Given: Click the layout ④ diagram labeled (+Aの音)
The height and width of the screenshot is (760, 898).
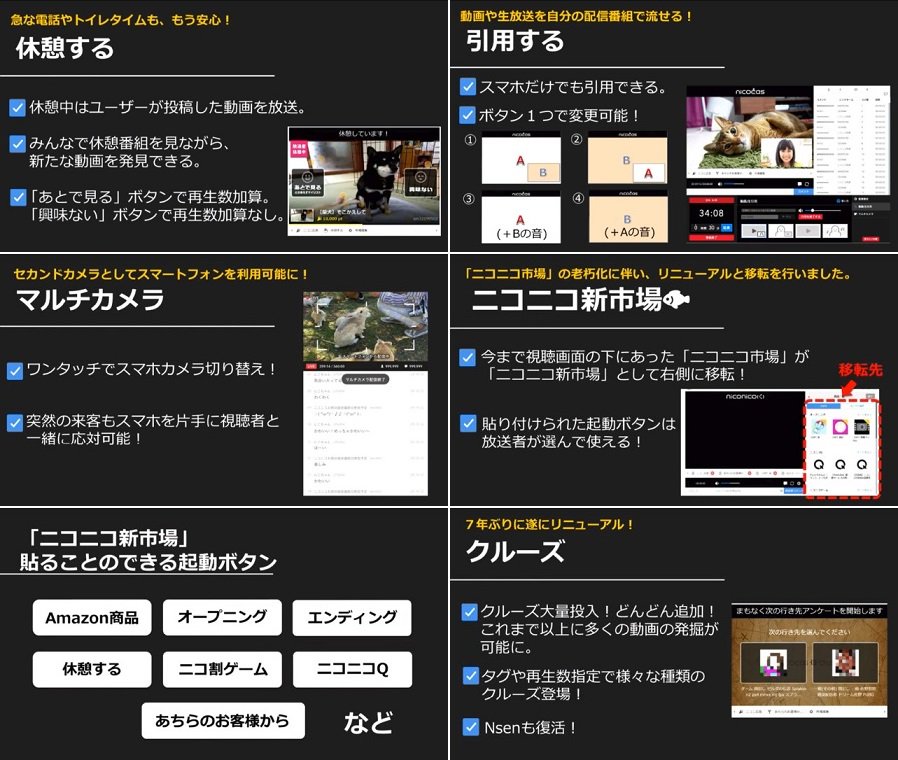Looking at the screenshot, I should point(628,216).
